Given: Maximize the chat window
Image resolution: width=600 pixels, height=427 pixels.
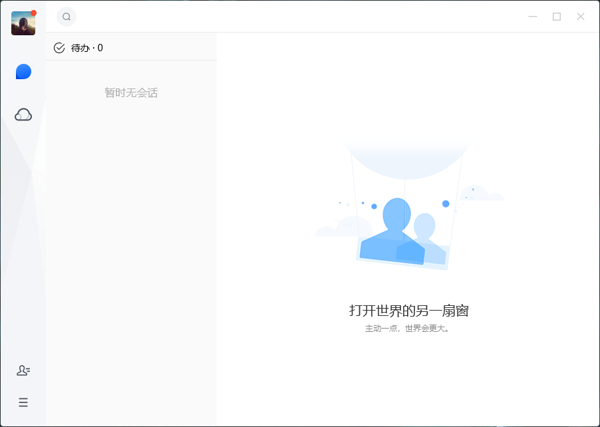Looking at the screenshot, I should click(x=557, y=17).
